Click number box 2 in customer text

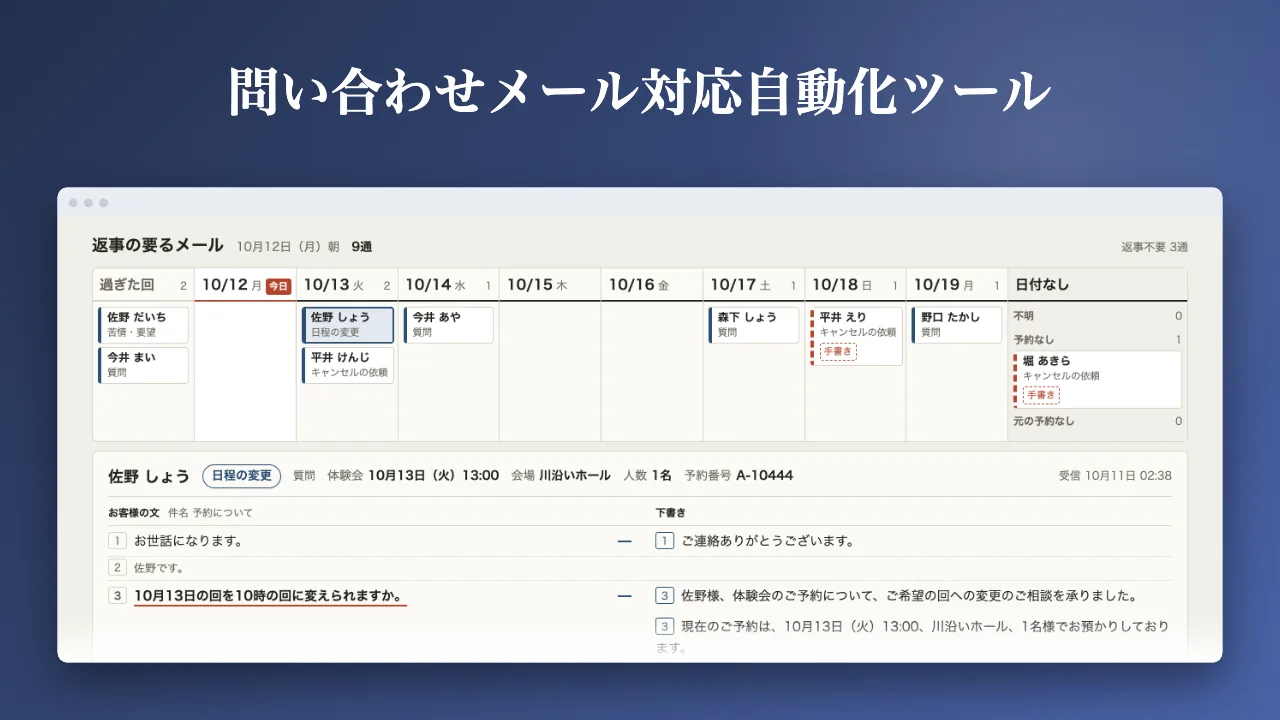point(117,567)
